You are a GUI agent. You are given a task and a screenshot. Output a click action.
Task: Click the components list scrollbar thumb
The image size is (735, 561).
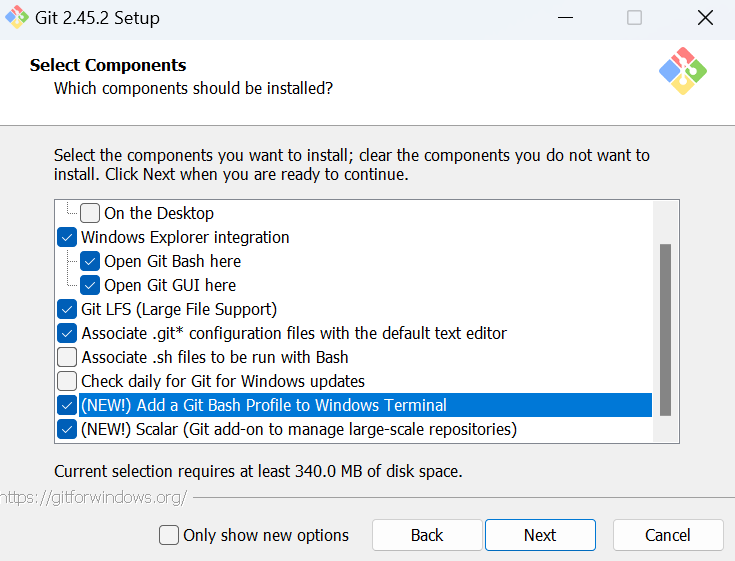pyautogui.click(x=665, y=329)
